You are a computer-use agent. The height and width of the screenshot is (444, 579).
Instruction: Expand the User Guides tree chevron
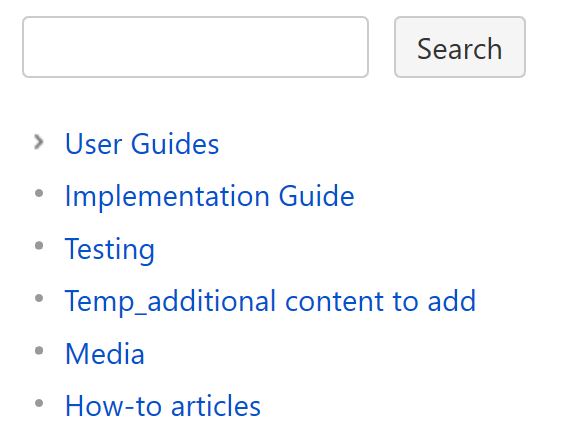point(39,142)
